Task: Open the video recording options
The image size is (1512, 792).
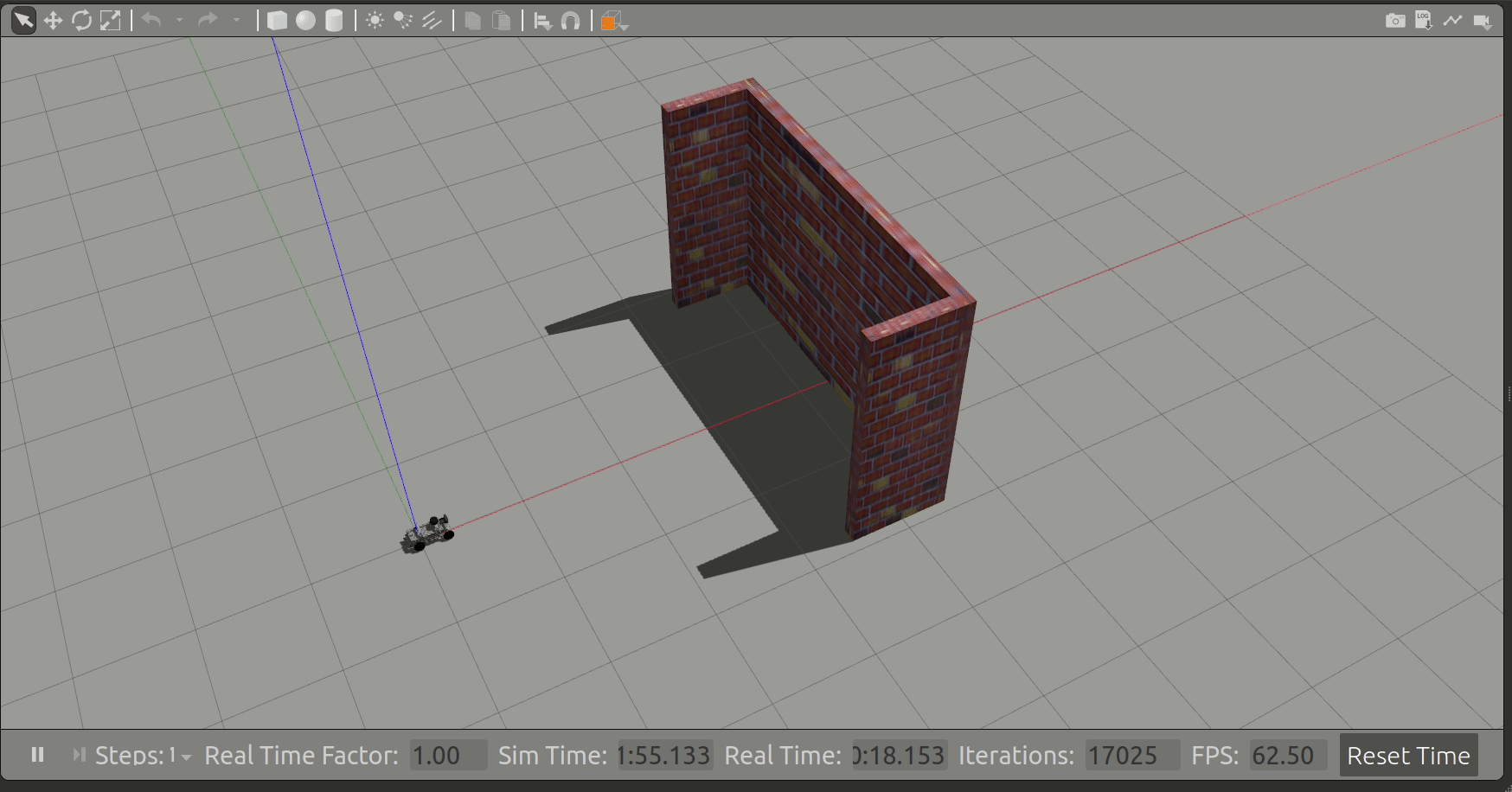Action: point(1483,21)
